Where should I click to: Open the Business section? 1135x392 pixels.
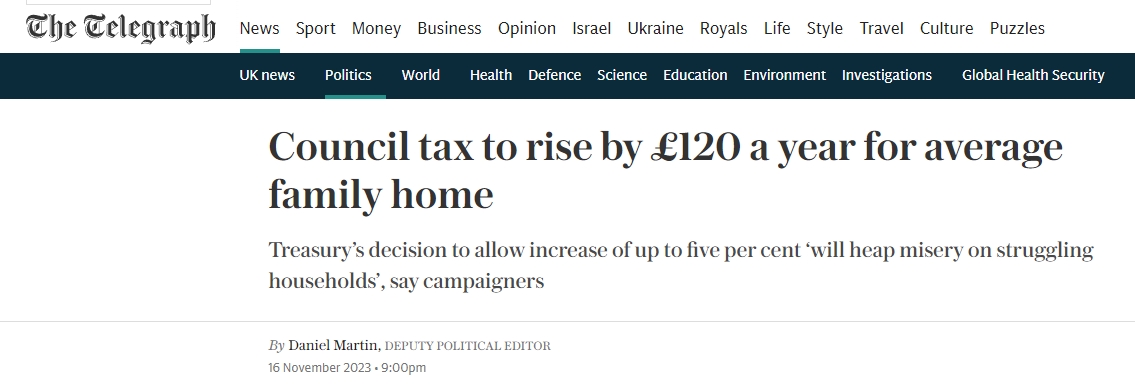[x=450, y=28]
